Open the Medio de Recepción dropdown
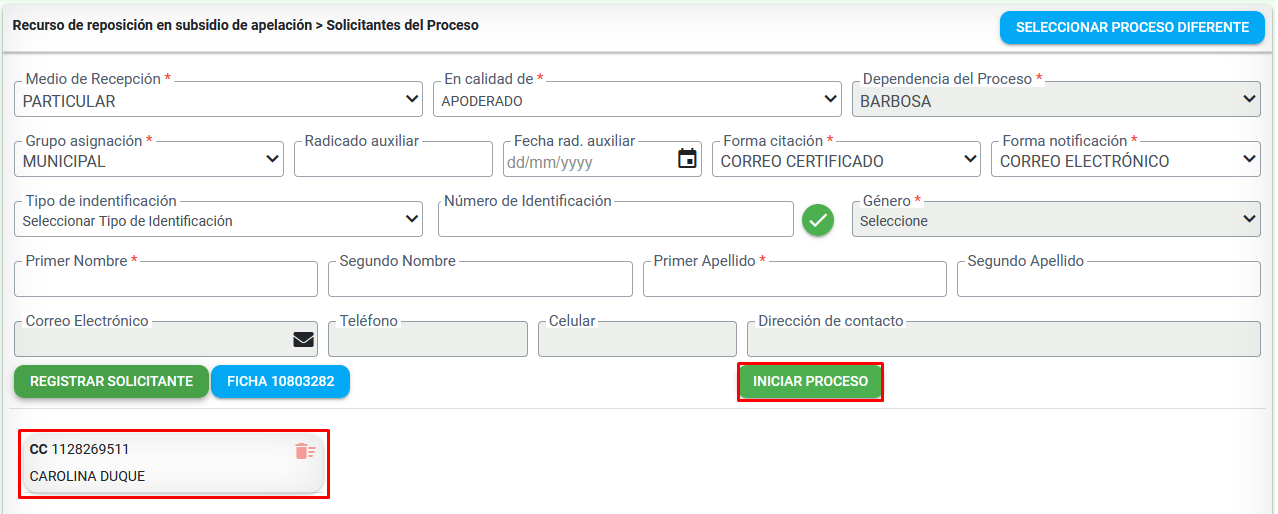1278x514 pixels. tap(218, 100)
